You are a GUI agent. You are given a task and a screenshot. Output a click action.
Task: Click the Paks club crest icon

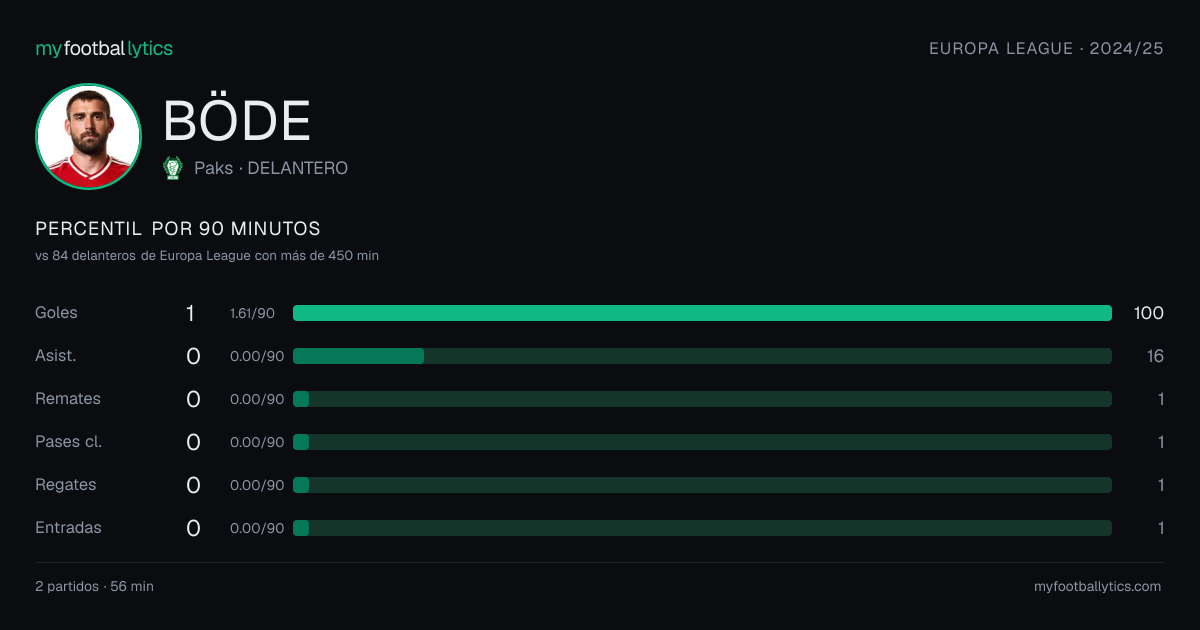point(173,168)
